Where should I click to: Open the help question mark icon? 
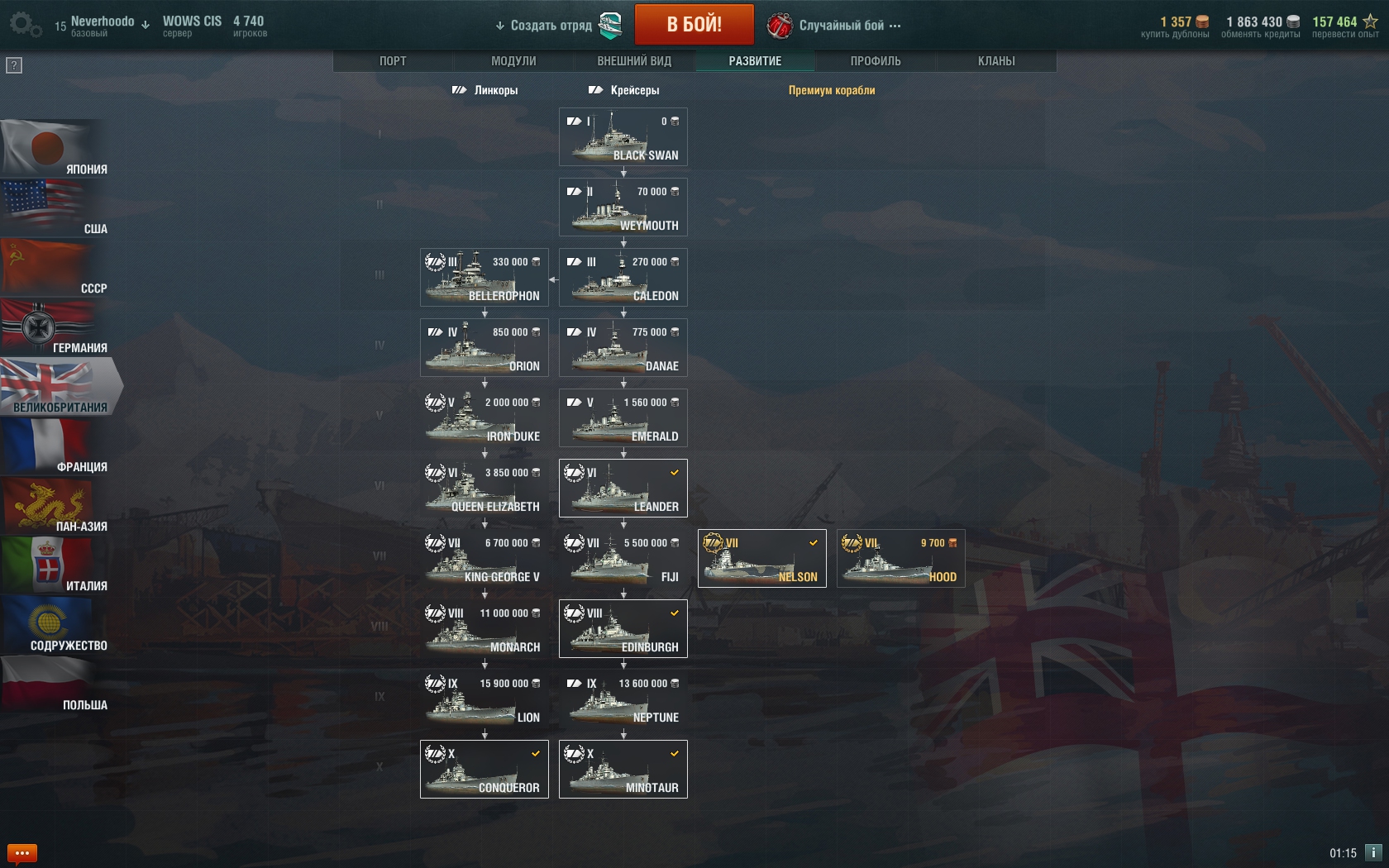[x=14, y=65]
